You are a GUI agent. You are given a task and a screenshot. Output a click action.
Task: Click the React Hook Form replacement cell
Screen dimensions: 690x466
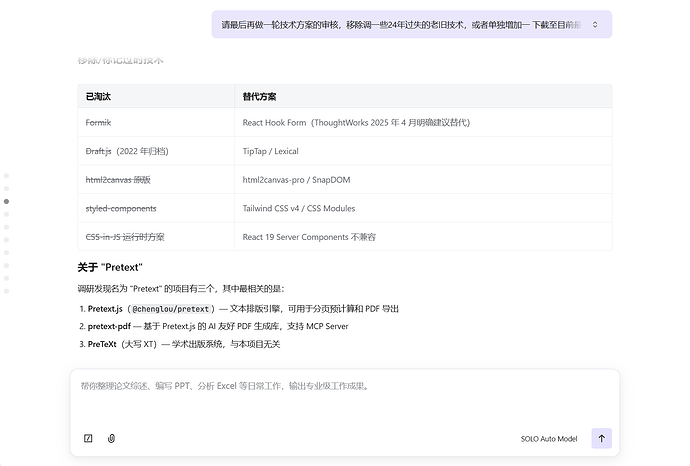click(x=355, y=123)
